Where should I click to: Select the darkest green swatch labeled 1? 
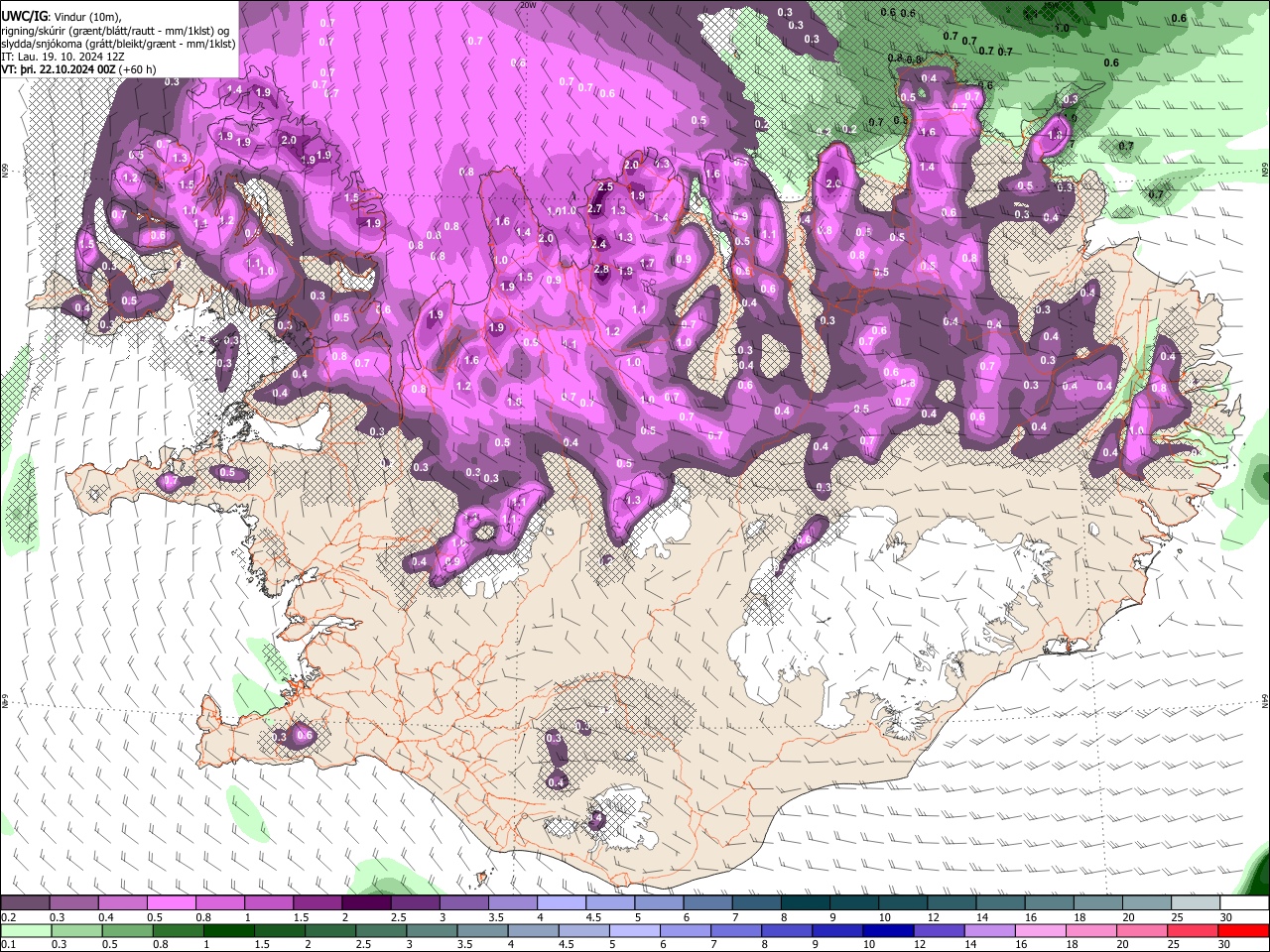pyautogui.click(x=228, y=931)
